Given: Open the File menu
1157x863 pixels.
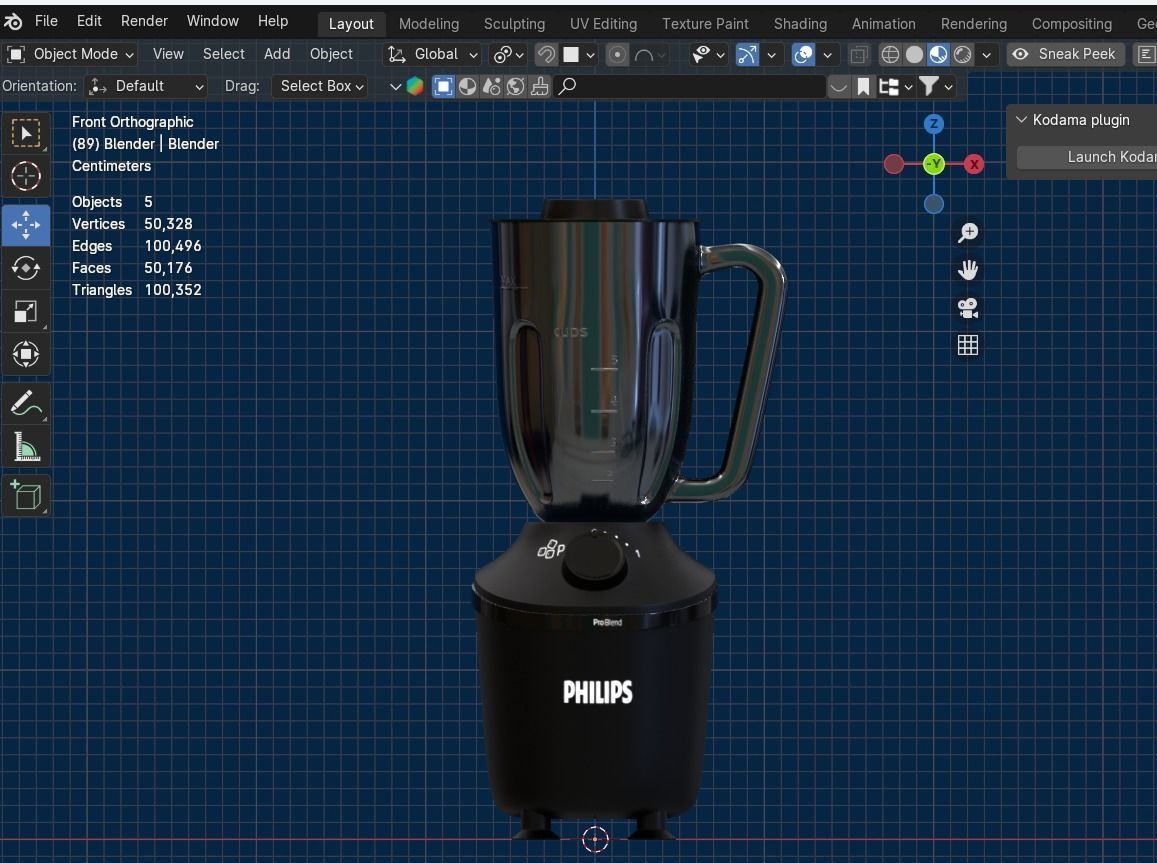Looking at the screenshot, I should (46, 21).
